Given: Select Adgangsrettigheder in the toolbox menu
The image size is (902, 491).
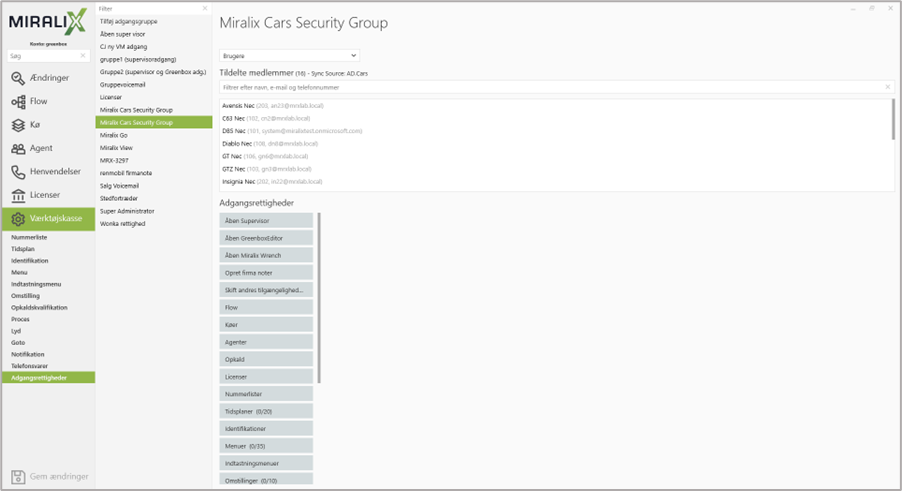Looking at the screenshot, I should click(x=48, y=378).
